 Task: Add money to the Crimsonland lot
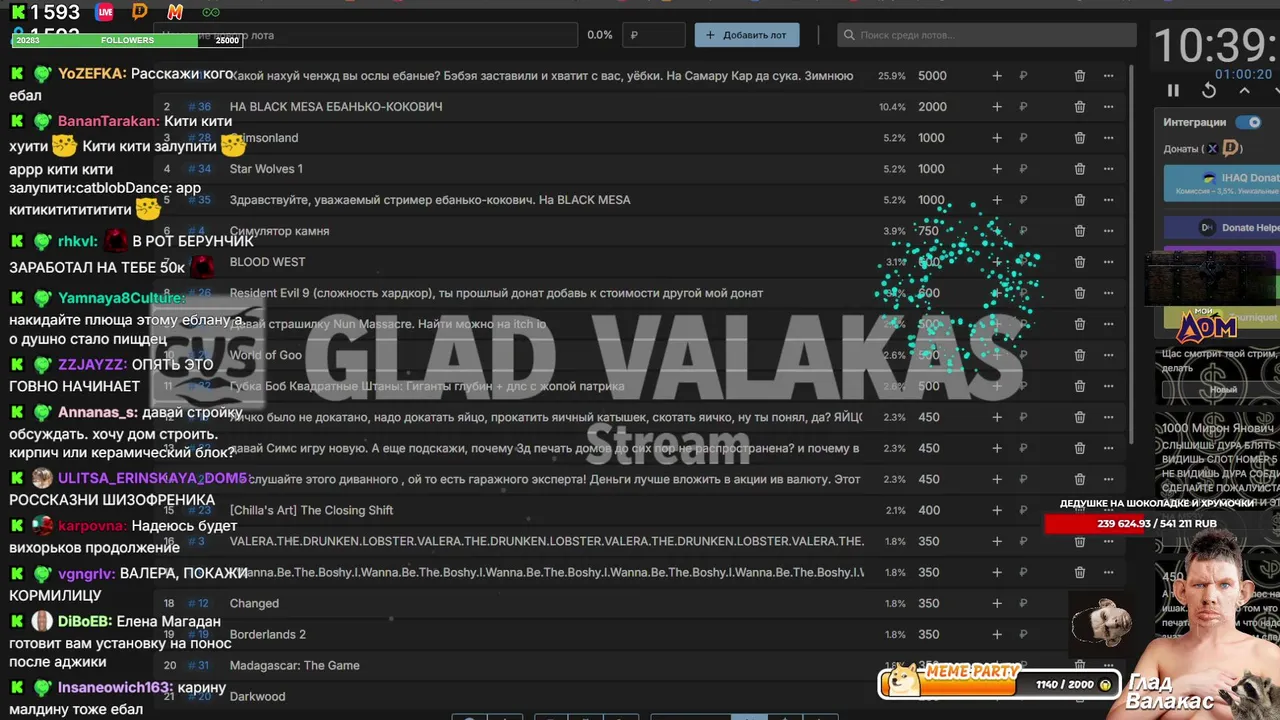pos(997,138)
